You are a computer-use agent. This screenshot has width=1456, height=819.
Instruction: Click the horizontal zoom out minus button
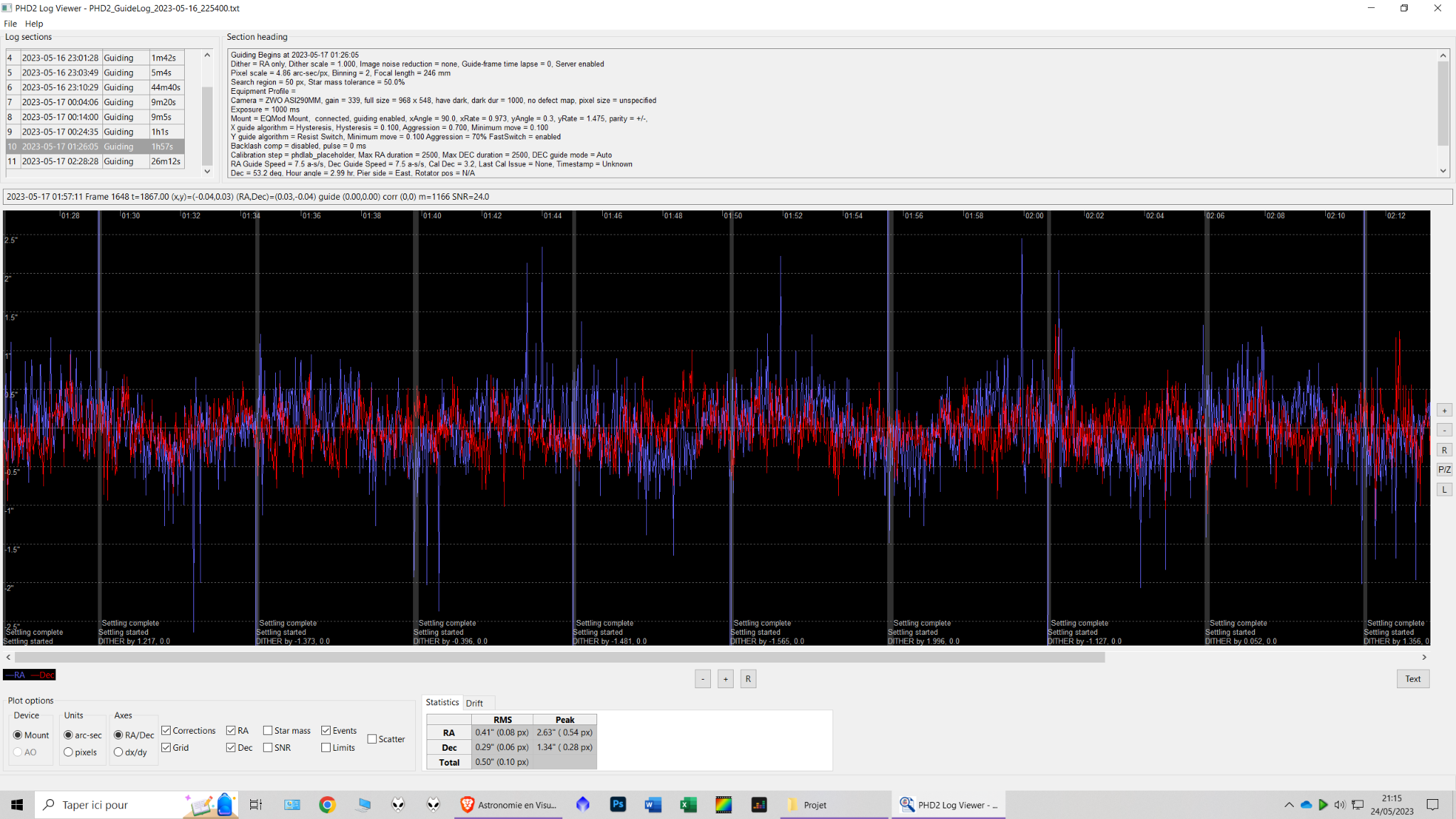tap(703, 679)
